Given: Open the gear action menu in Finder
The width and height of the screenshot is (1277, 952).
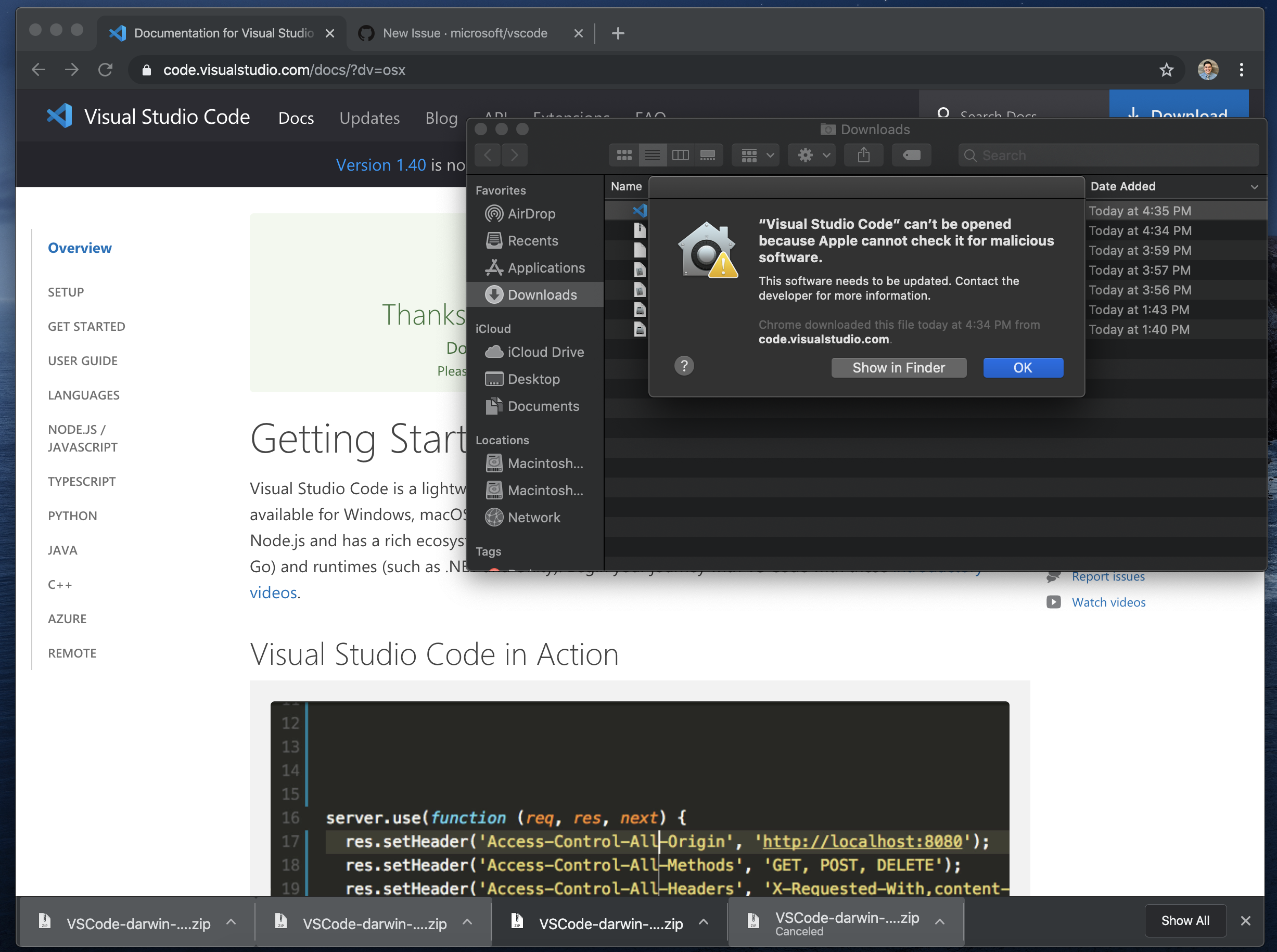Looking at the screenshot, I should 811,155.
